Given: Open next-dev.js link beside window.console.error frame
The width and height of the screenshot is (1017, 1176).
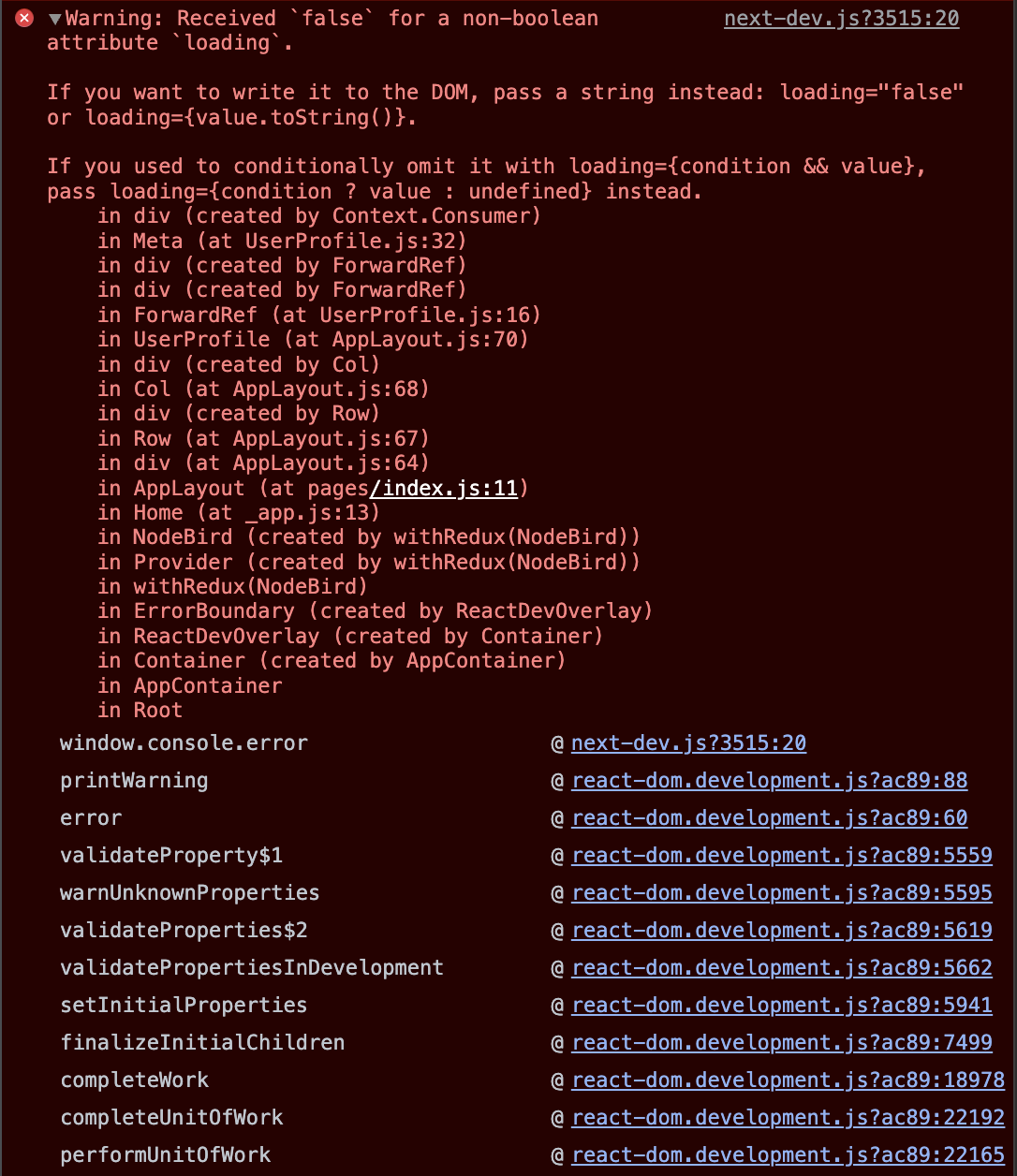Looking at the screenshot, I should [x=688, y=743].
